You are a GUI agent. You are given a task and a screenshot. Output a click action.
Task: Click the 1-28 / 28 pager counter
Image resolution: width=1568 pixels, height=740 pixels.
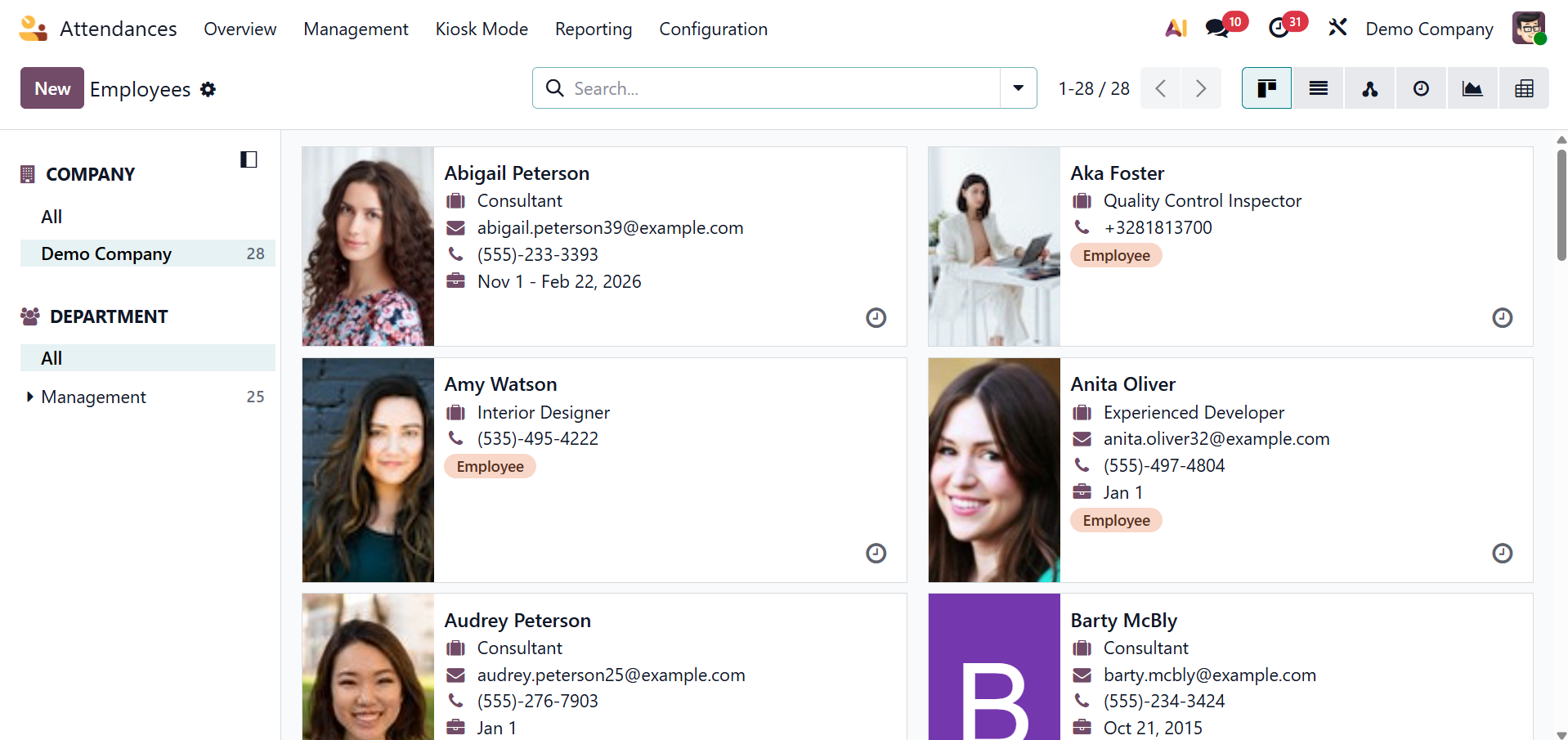tap(1094, 88)
